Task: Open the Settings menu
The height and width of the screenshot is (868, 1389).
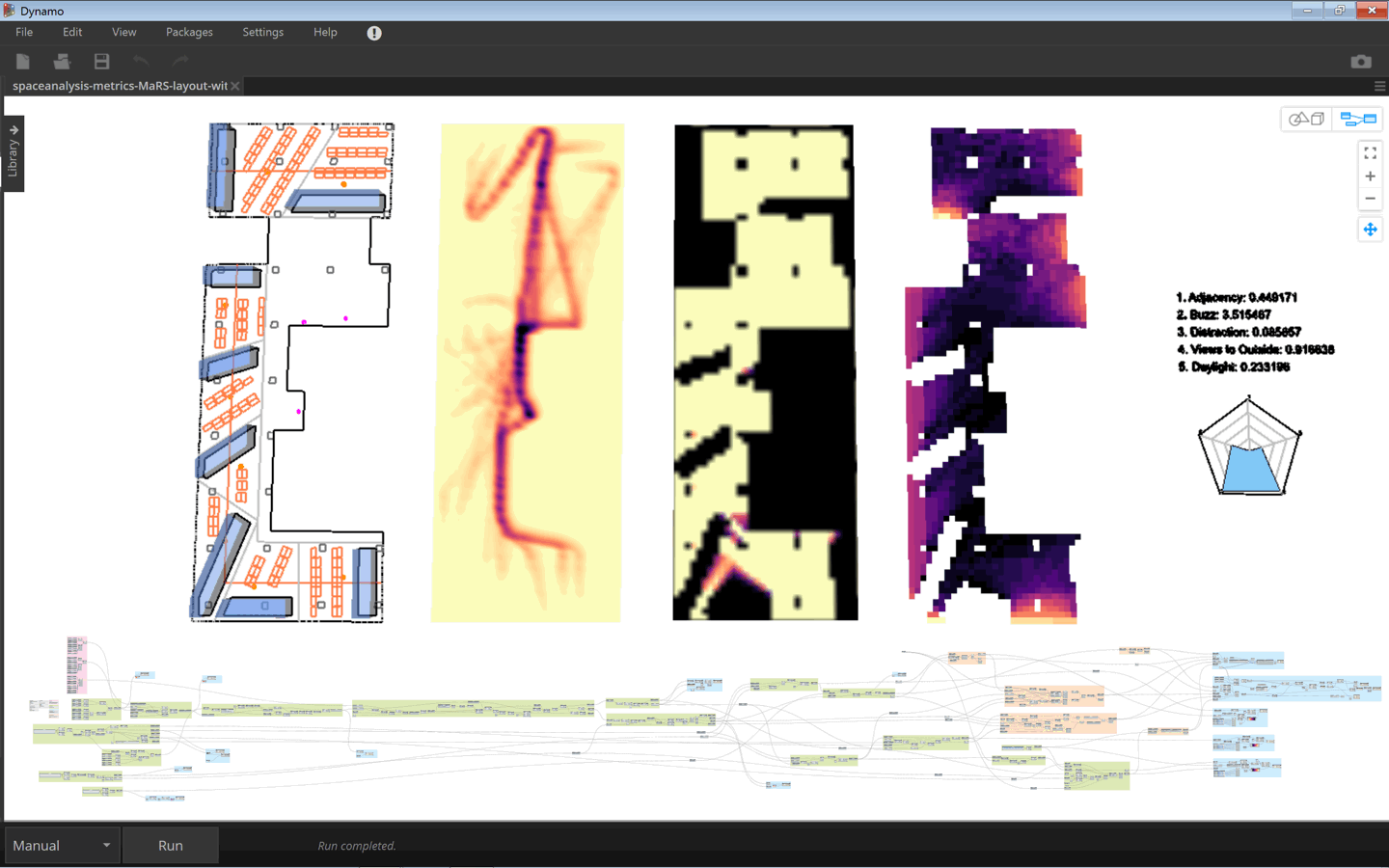Action: (x=262, y=32)
